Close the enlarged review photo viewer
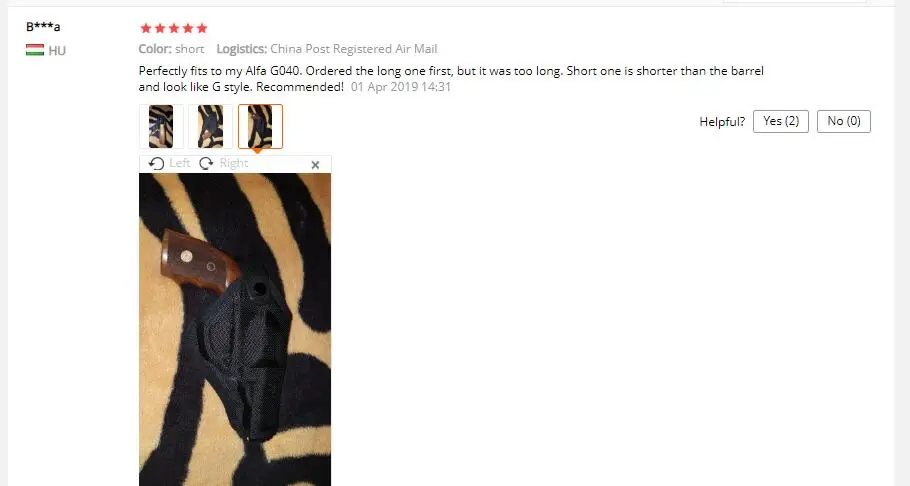Viewport: 910px width, 486px height. (315, 165)
